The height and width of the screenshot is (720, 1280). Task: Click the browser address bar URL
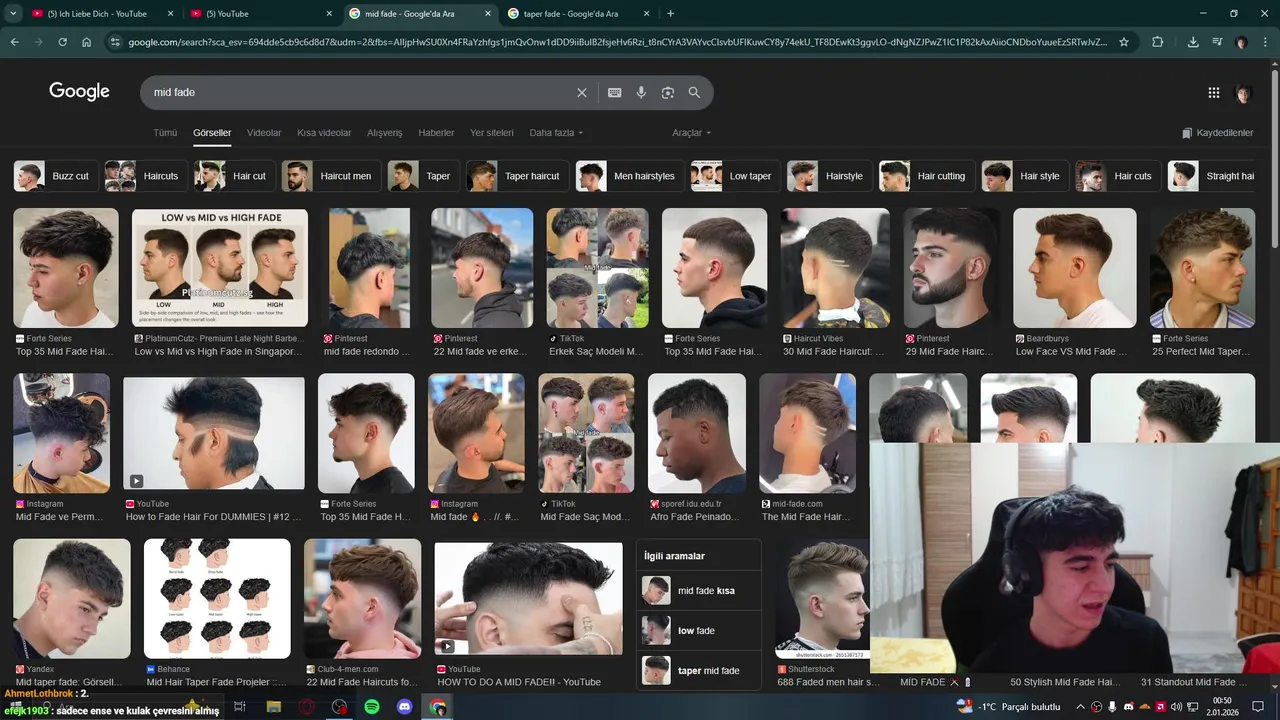pyautogui.click(x=617, y=42)
